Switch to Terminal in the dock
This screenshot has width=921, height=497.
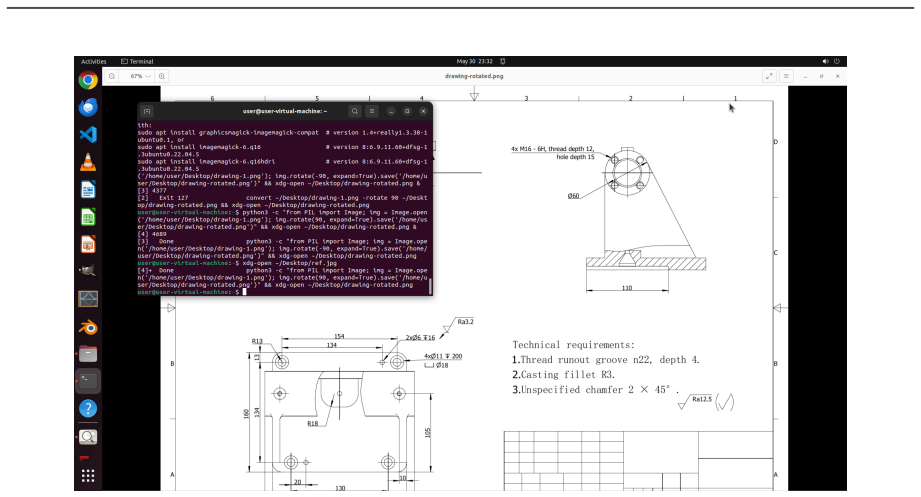pos(88,381)
